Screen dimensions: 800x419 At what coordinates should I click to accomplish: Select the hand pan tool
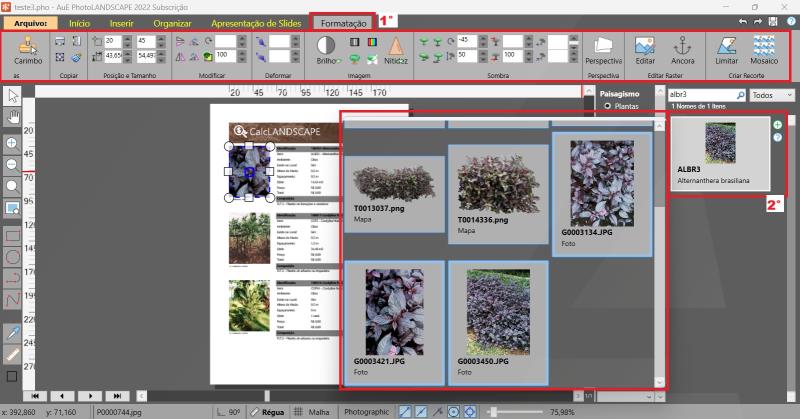point(12,117)
